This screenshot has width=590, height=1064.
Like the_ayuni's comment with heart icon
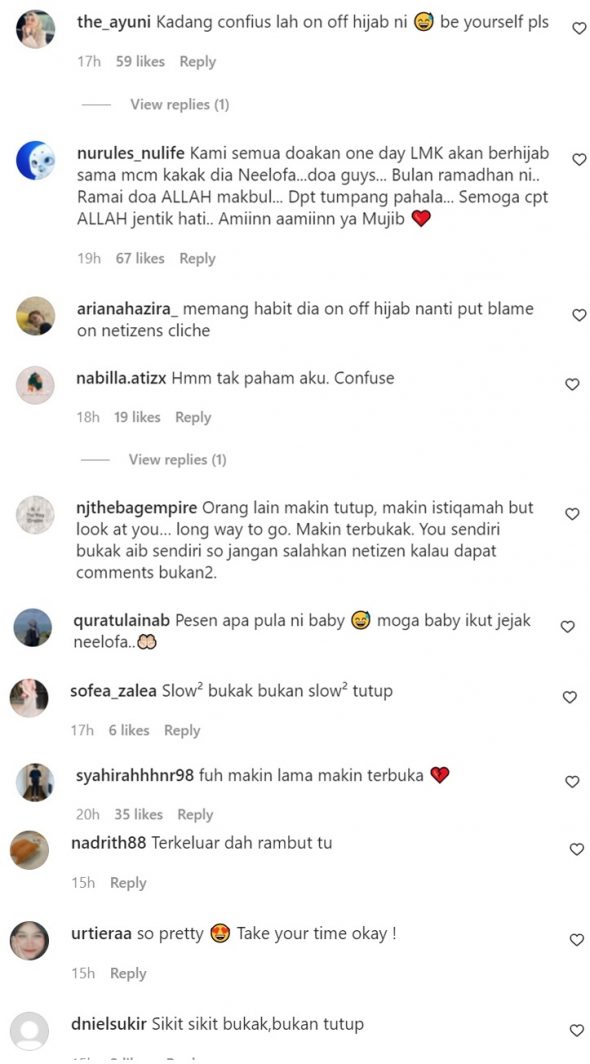coord(579,28)
